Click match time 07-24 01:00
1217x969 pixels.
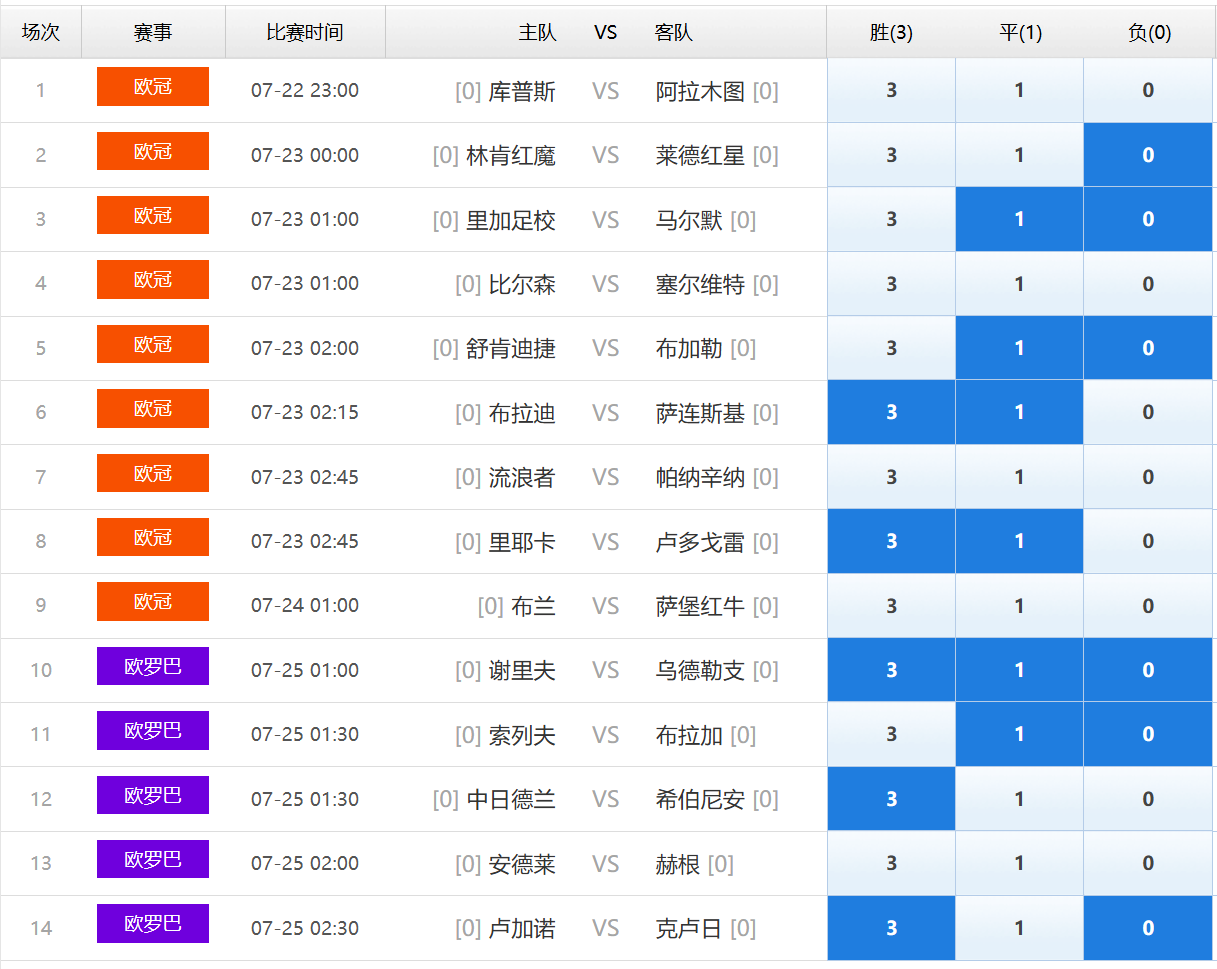coord(305,606)
